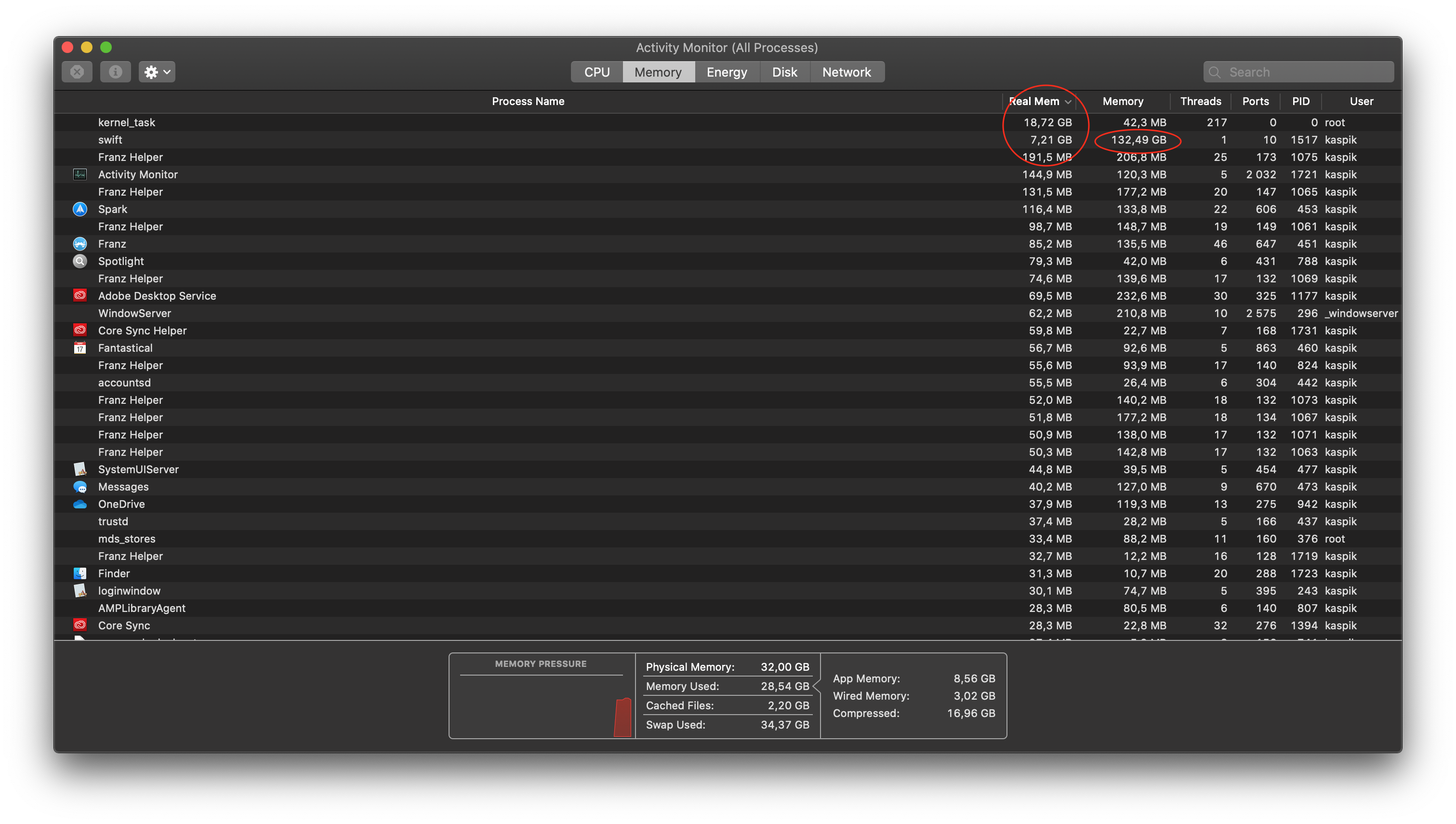Sort by Memory column header
Image resolution: width=1456 pixels, height=824 pixels.
click(x=1123, y=101)
